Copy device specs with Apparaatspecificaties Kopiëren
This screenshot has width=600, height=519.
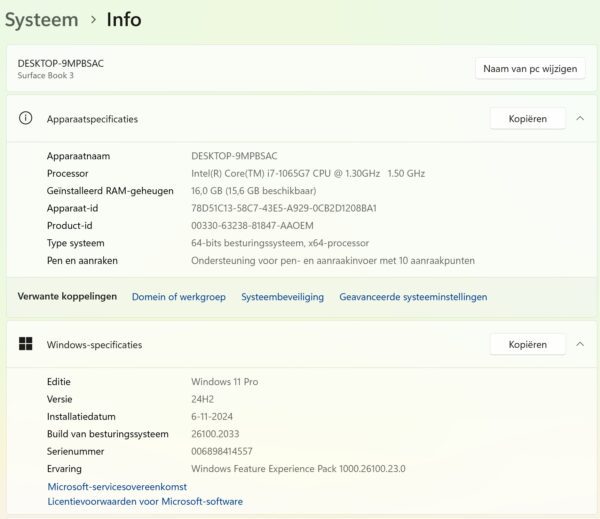[528, 119]
